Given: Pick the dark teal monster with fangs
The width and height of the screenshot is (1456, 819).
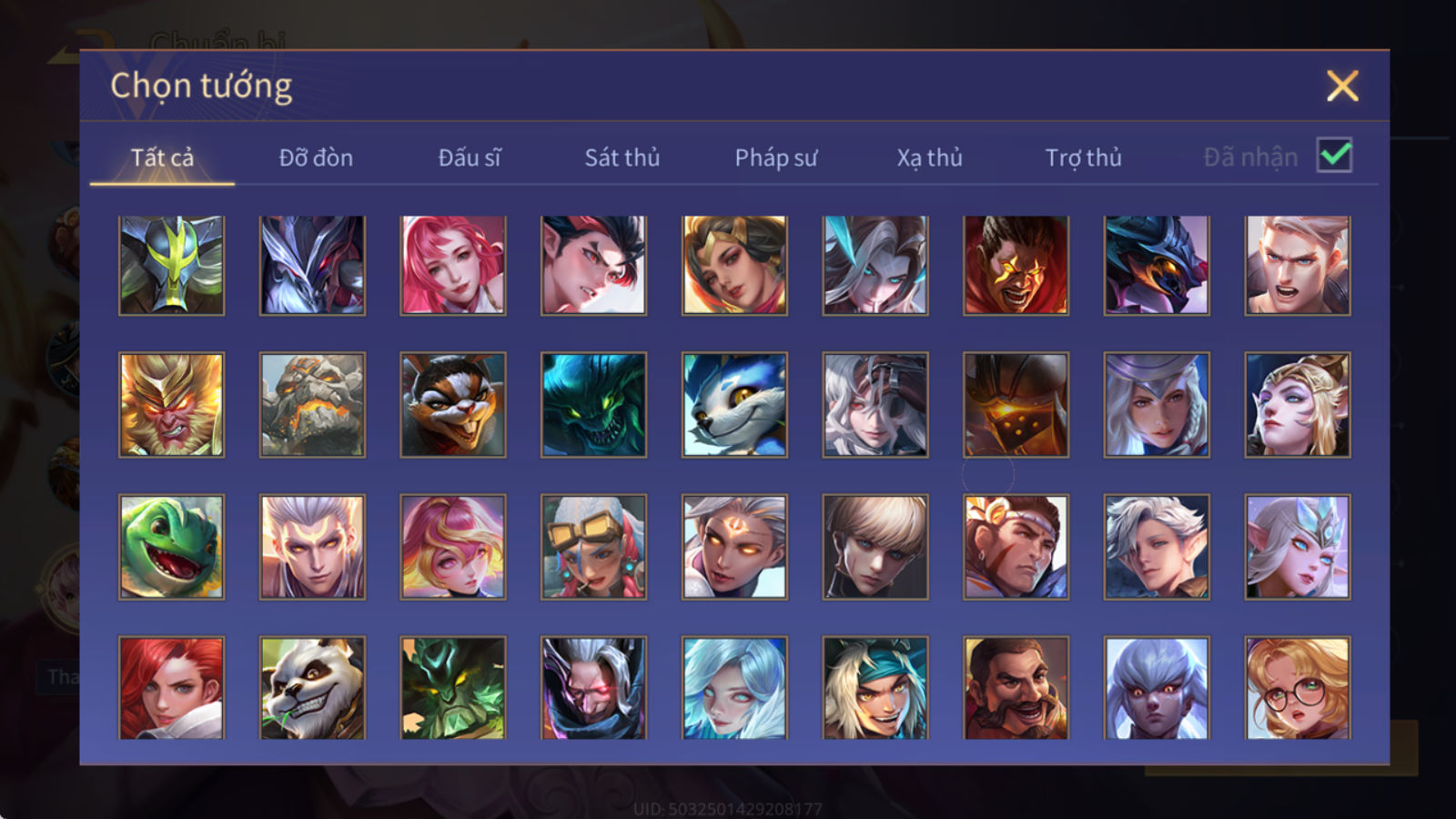Looking at the screenshot, I should 593,405.
